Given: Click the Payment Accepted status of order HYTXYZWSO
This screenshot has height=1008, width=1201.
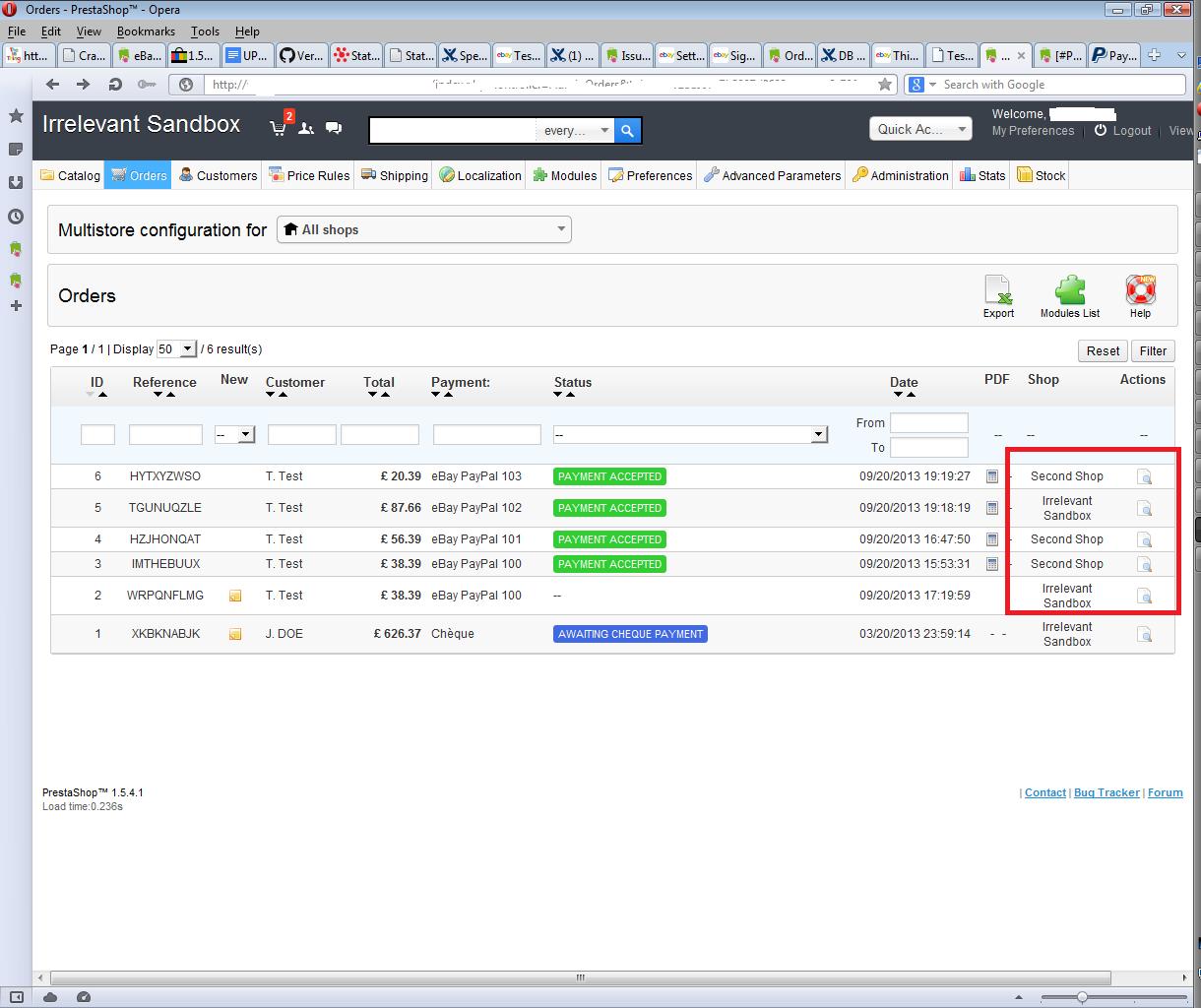Looking at the screenshot, I should (609, 476).
